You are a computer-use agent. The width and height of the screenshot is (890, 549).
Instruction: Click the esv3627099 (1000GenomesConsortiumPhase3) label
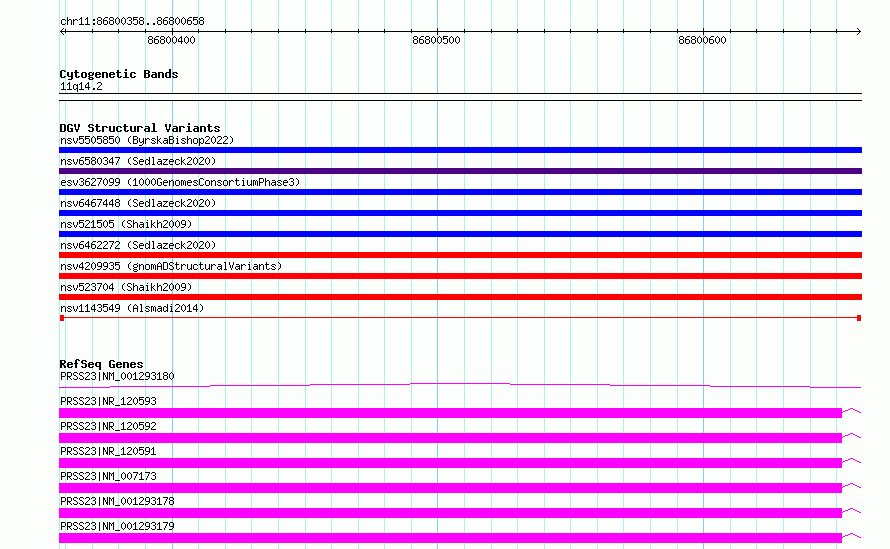click(180, 182)
